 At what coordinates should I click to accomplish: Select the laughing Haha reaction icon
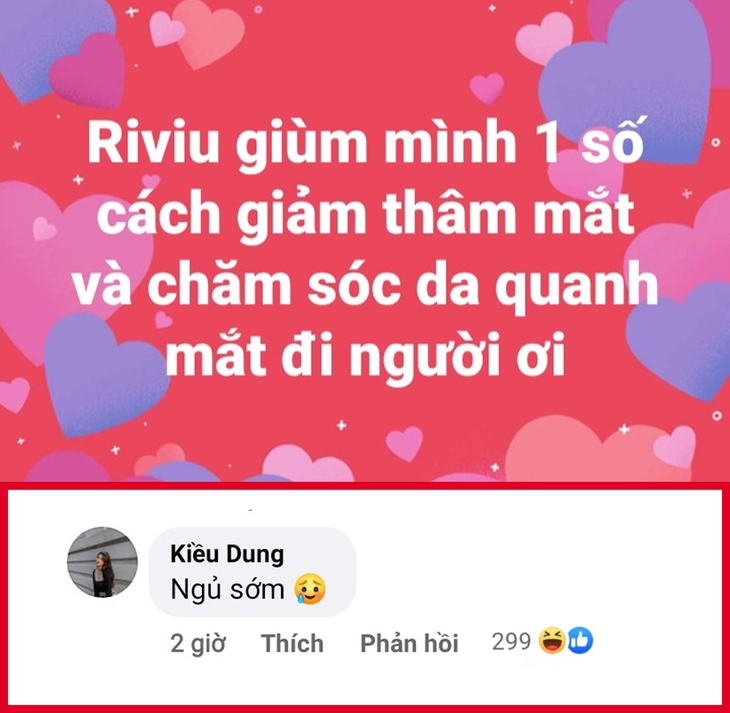(552, 641)
